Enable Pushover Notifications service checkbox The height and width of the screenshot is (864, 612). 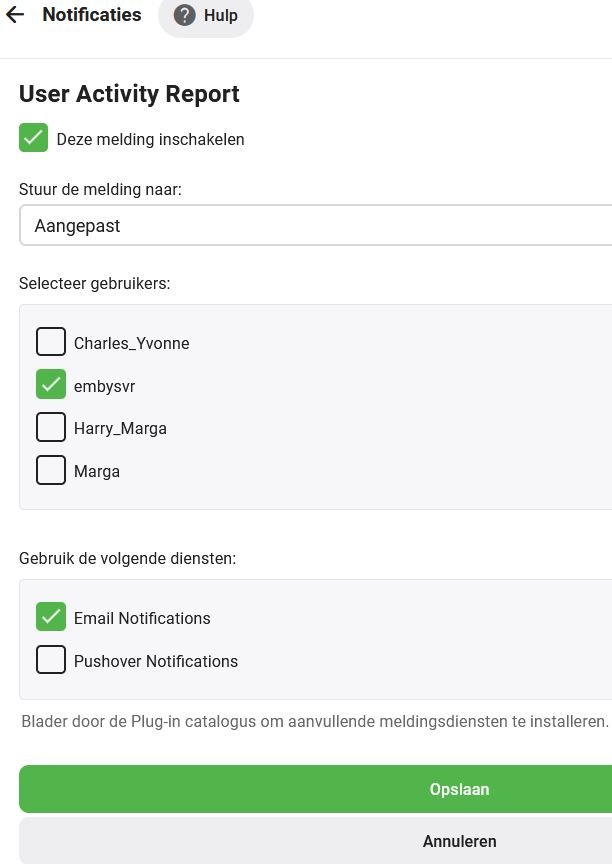(51, 660)
